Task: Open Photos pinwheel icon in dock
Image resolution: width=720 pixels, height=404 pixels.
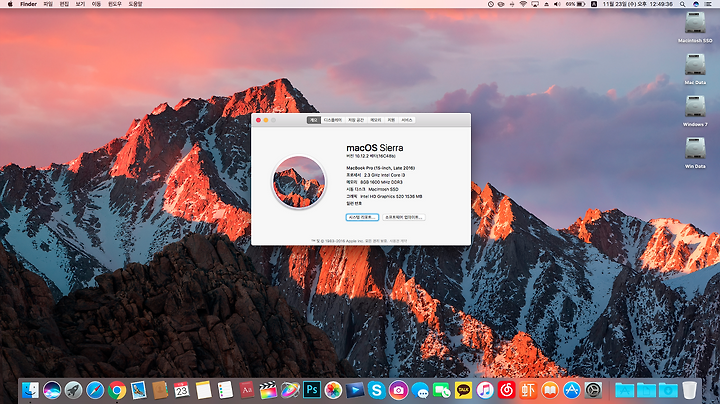Action: pos(333,390)
